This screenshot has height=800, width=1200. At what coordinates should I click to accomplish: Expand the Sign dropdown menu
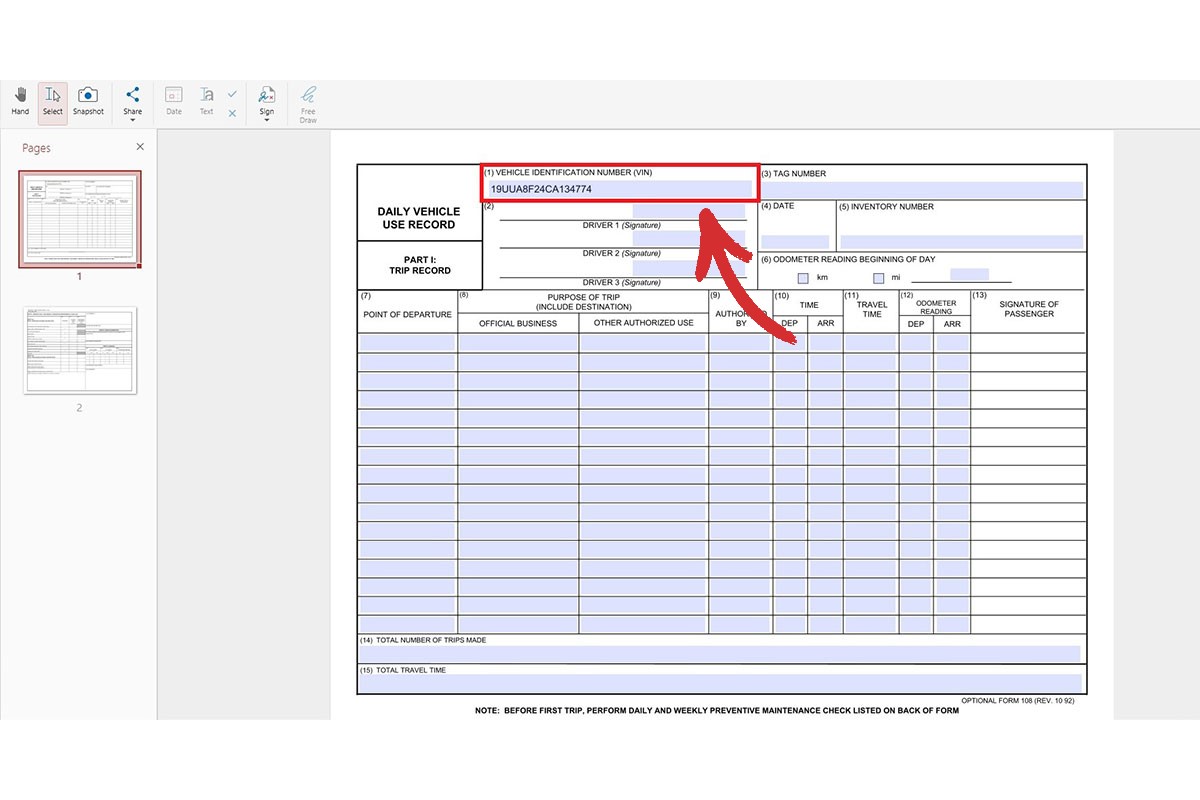pos(267,103)
